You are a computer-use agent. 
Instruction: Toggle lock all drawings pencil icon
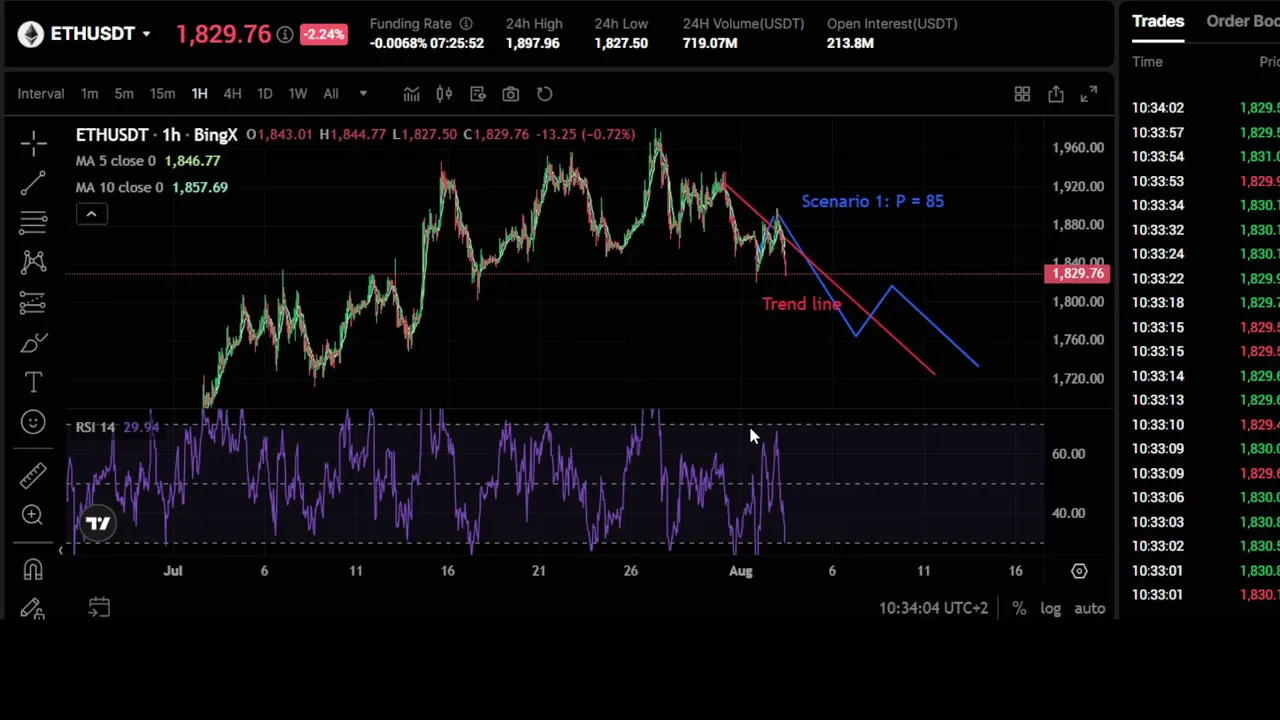pyautogui.click(x=33, y=608)
